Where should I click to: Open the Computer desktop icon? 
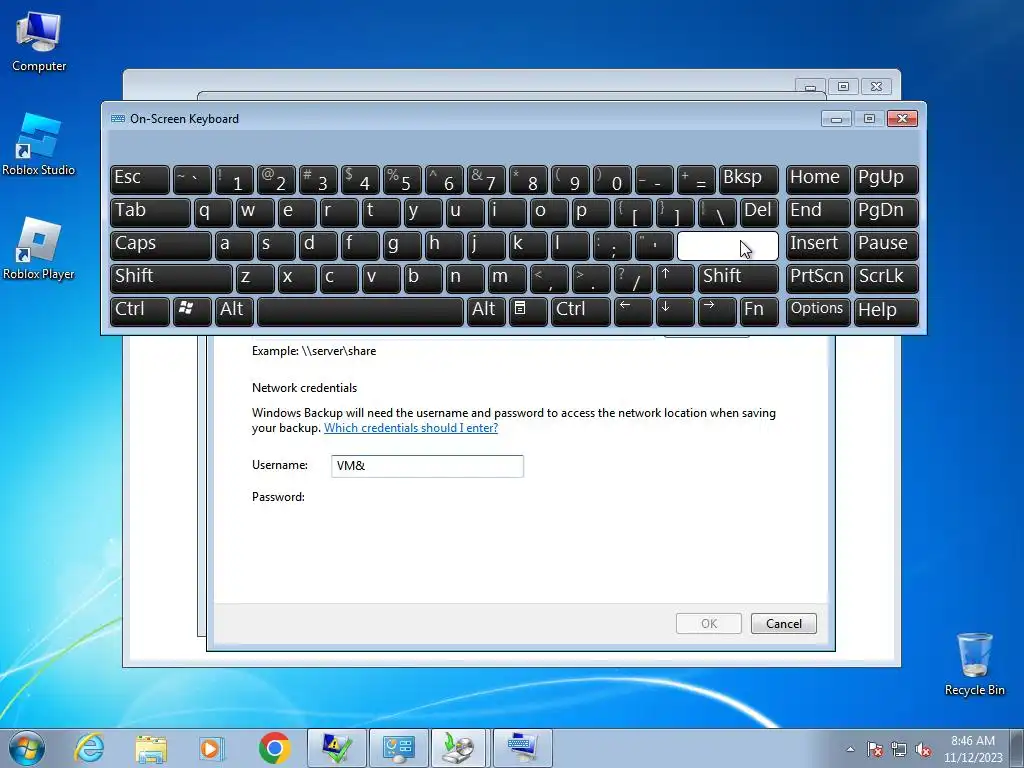(x=39, y=42)
